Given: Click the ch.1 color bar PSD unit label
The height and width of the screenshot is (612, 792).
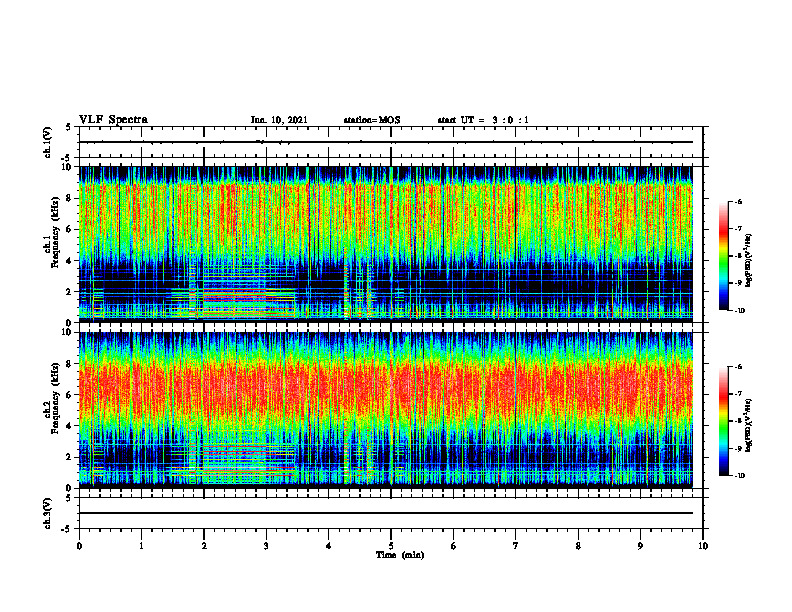Looking at the screenshot, I should pos(749,261).
